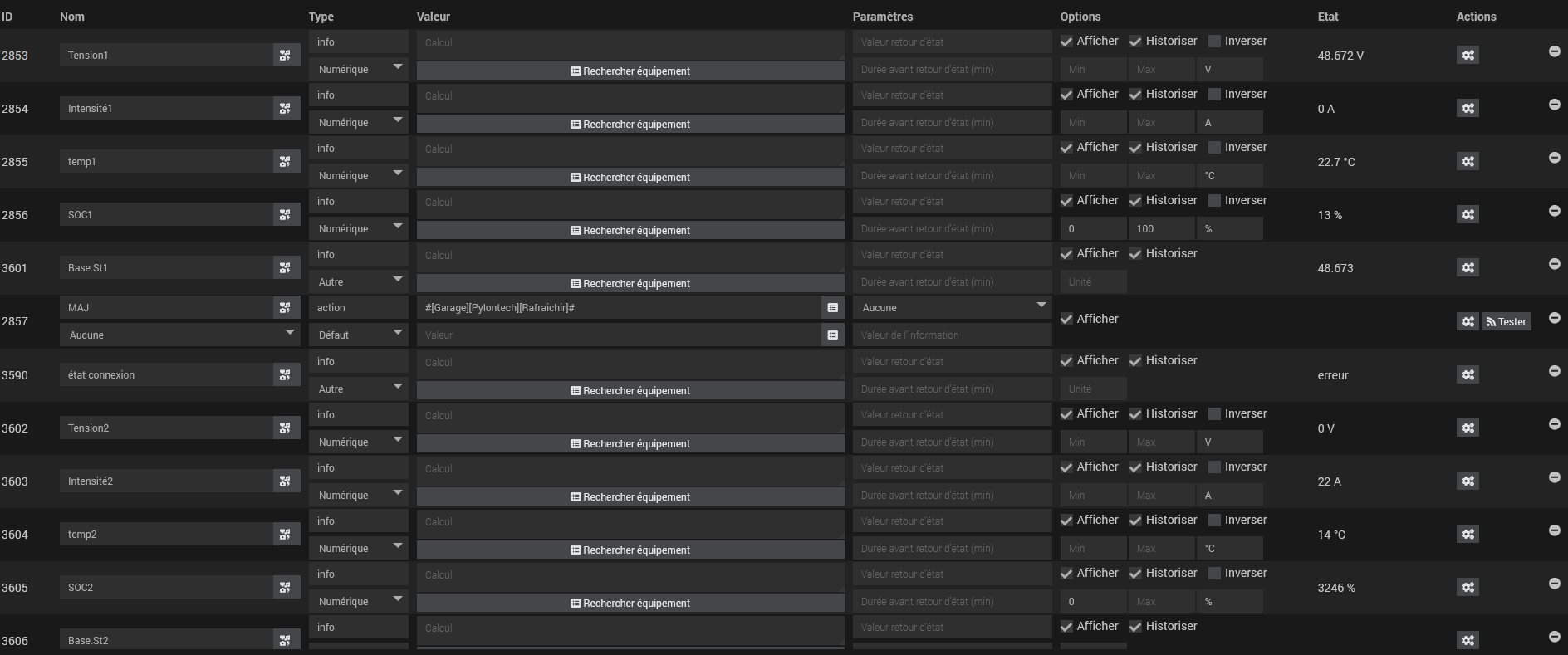Open command picker icon next to Rafraichir value
Screen dimensions: 1568x655
coord(832,308)
